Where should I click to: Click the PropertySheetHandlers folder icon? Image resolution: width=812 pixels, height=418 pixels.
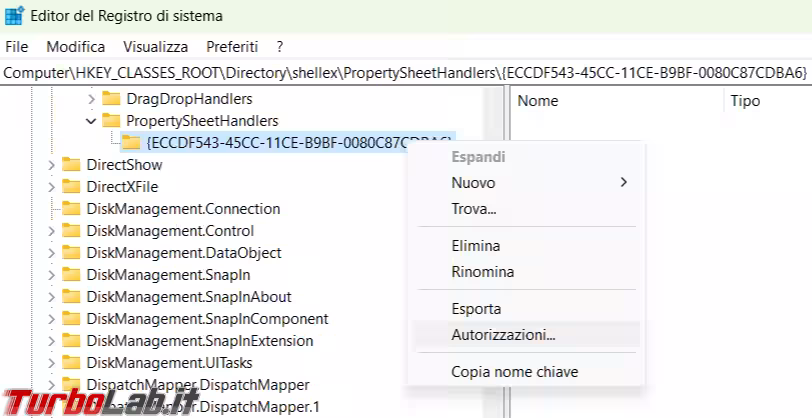tap(111, 121)
